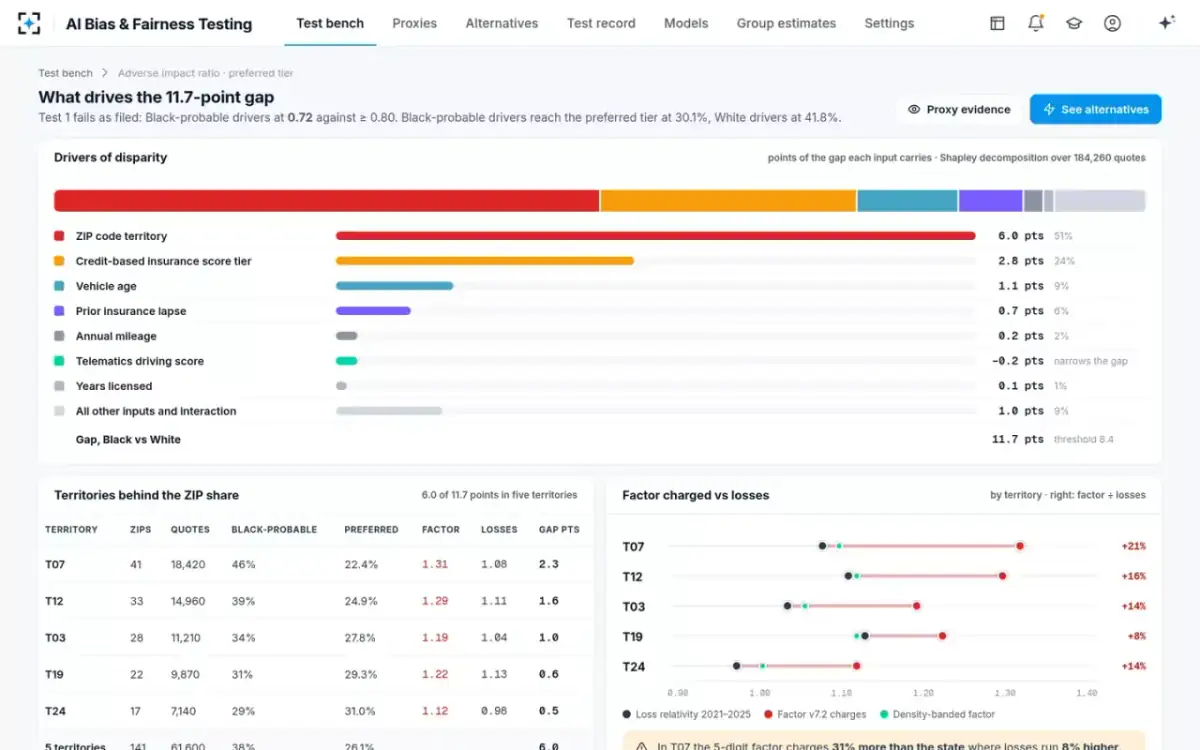Sort by FACTOR column header
The width and height of the screenshot is (1200, 750).
(441, 529)
